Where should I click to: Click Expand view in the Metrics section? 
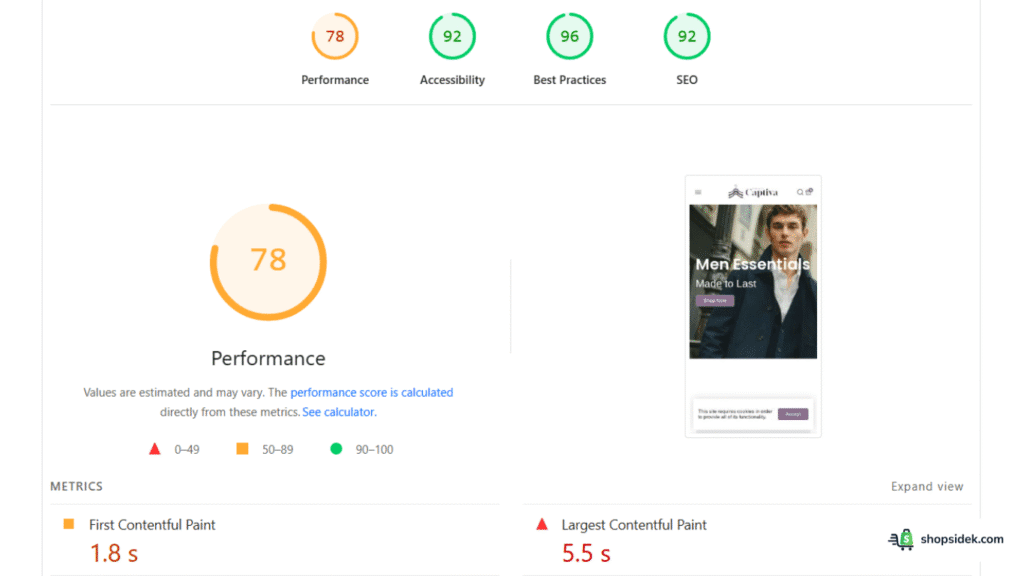click(927, 486)
